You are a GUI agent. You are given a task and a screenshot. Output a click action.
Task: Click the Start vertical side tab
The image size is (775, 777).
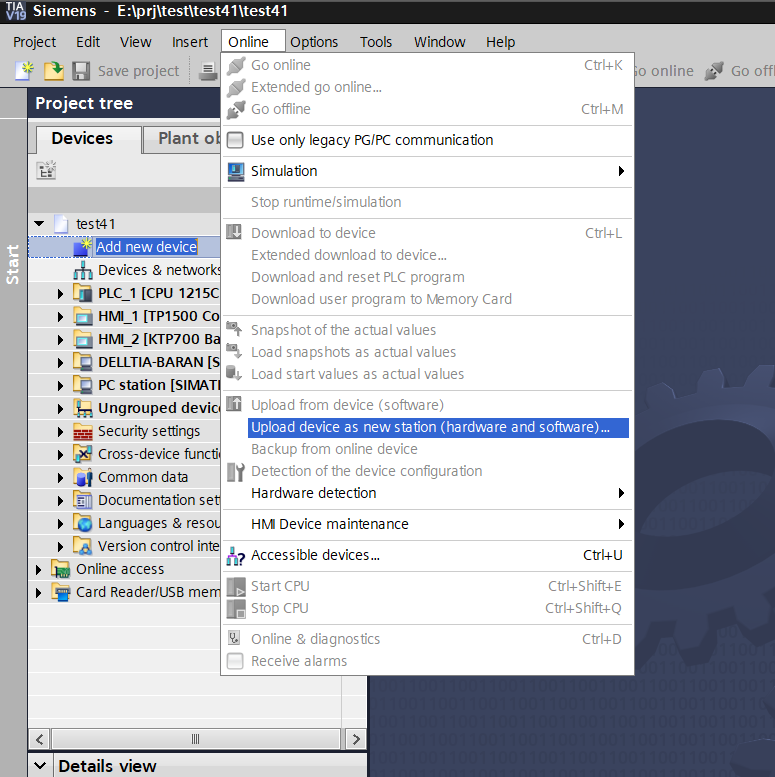(x=13, y=264)
